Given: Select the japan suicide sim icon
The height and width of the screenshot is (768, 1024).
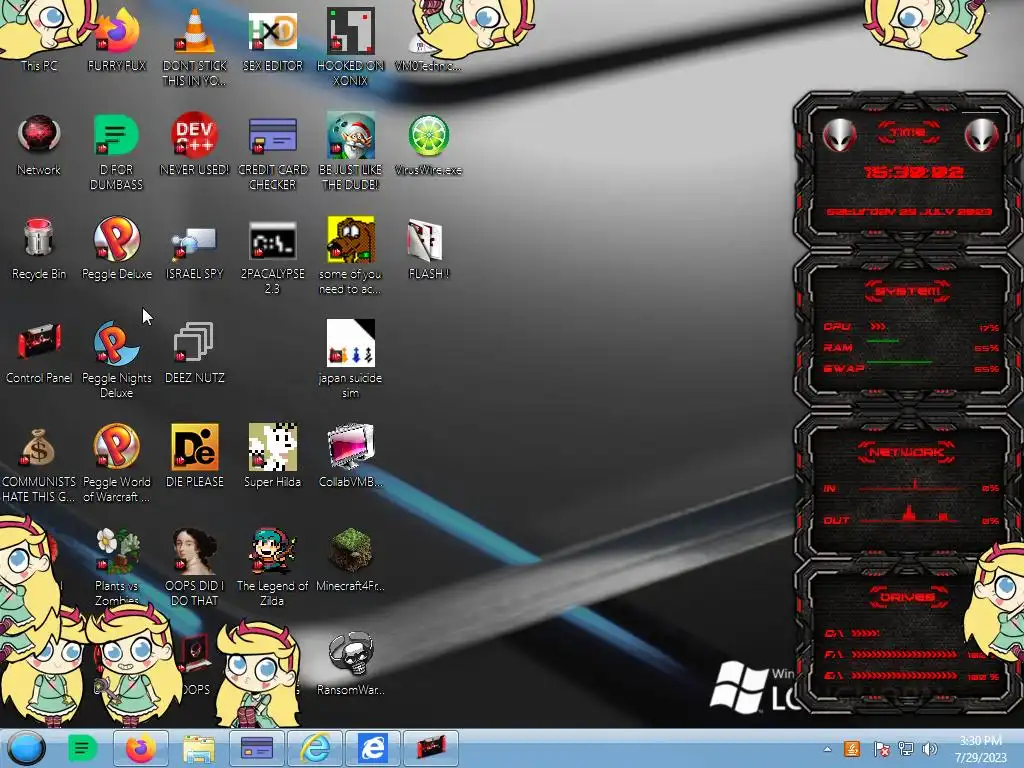Looking at the screenshot, I should pos(351,359).
